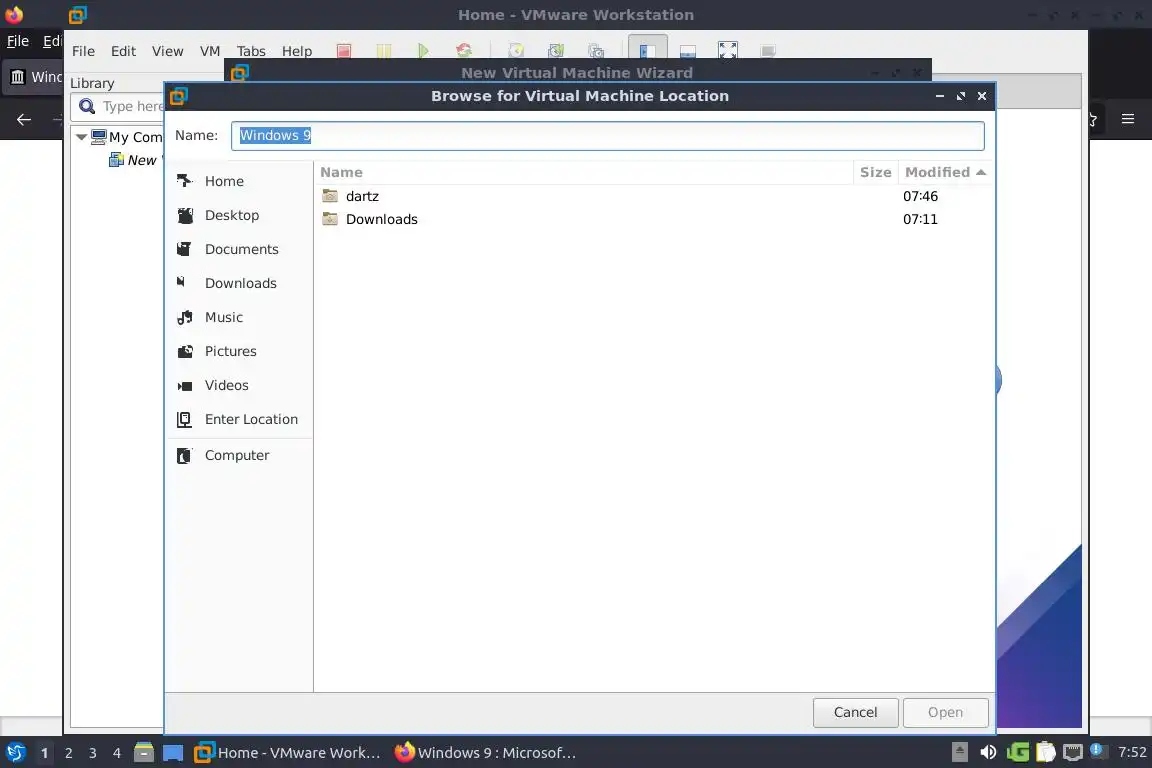Screen dimensions: 1152x768
Task: Switch to workspace 2 in the taskbar
Action: pyautogui.click(x=68, y=753)
